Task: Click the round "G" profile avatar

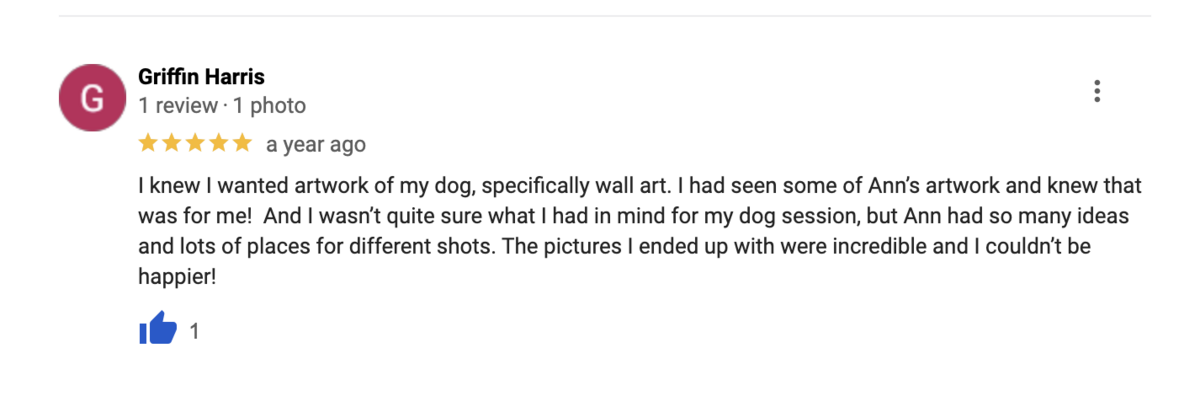Action: tap(93, 99)
